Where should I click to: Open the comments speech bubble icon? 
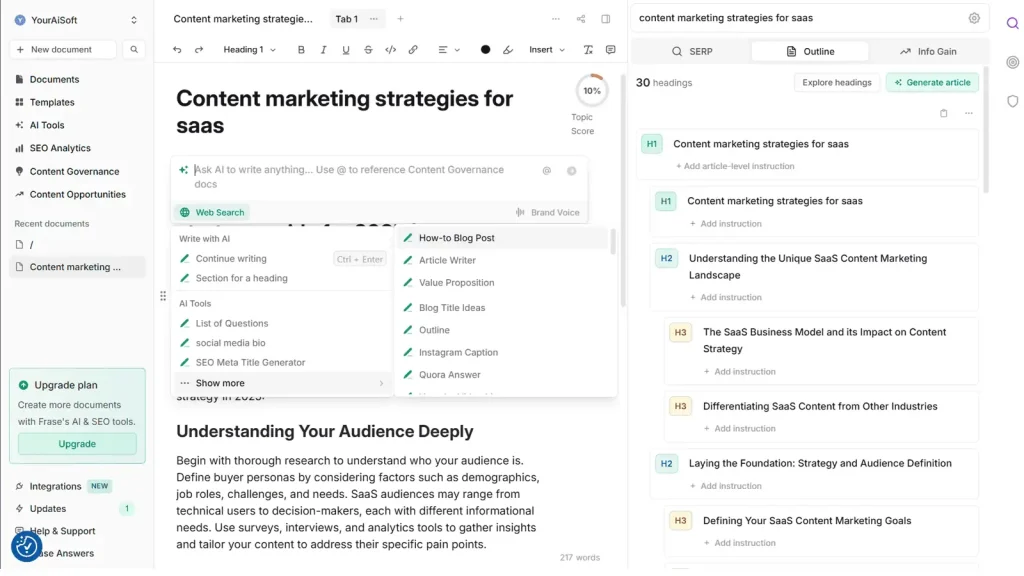point(610,50)
